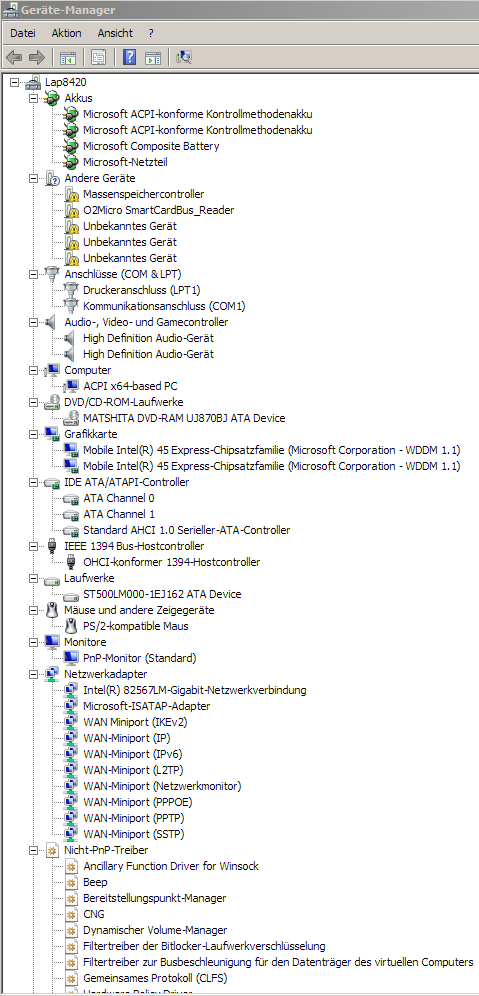Click the Nicht-PnP-Treiber gear icon
The width and height of the screenshot is (479, 996).
click(53, 850)
